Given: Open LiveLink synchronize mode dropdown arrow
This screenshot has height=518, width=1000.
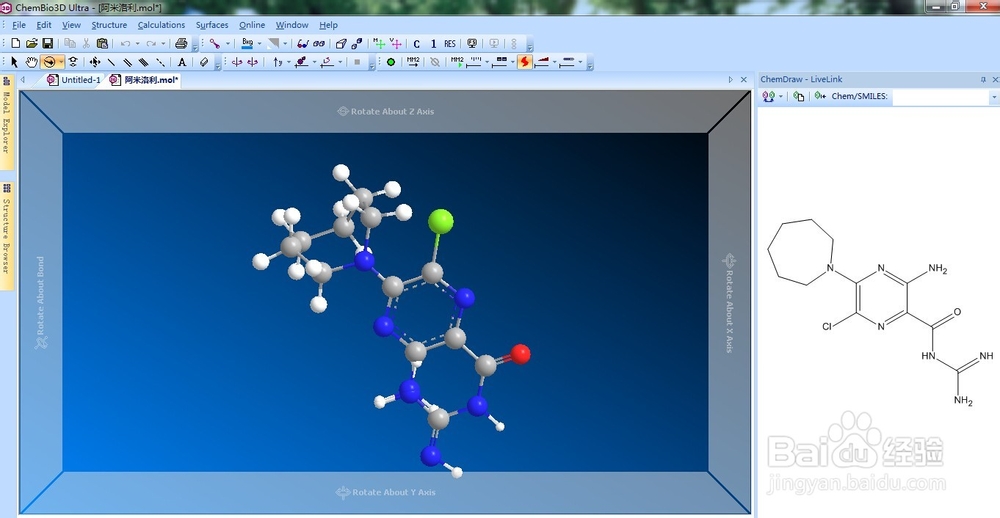Looking at the screenshot, I should 781,96.
